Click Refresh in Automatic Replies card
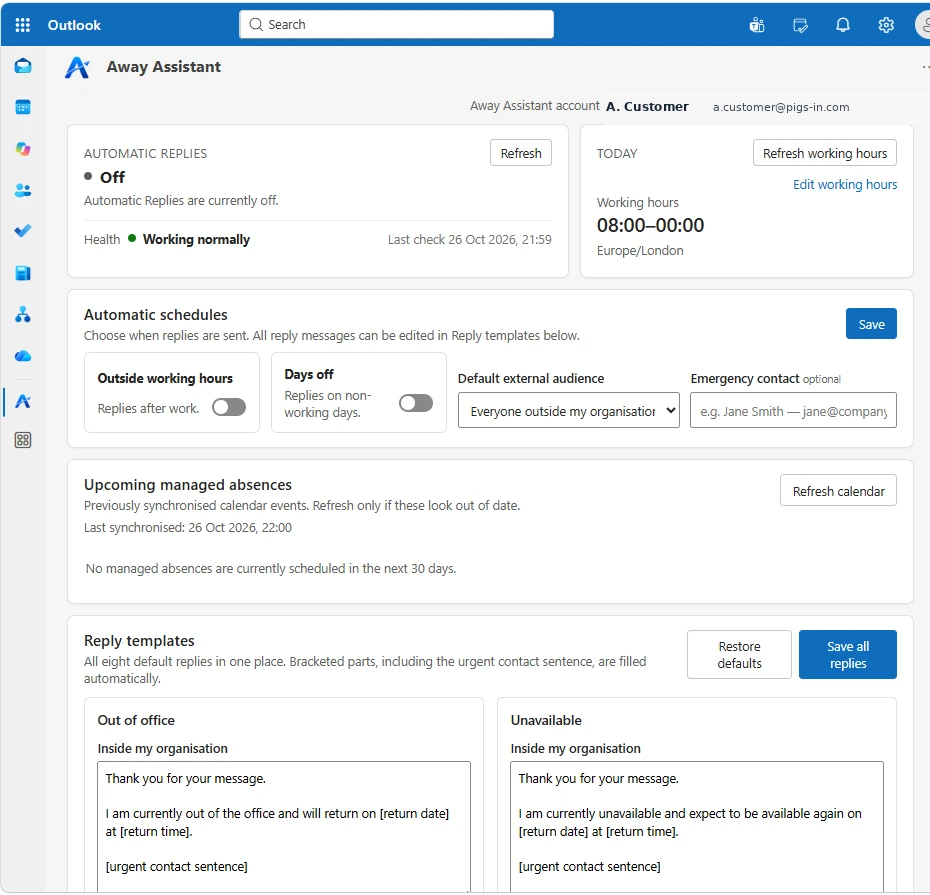Screen dimensions: 930x895 tap(521, 153)
